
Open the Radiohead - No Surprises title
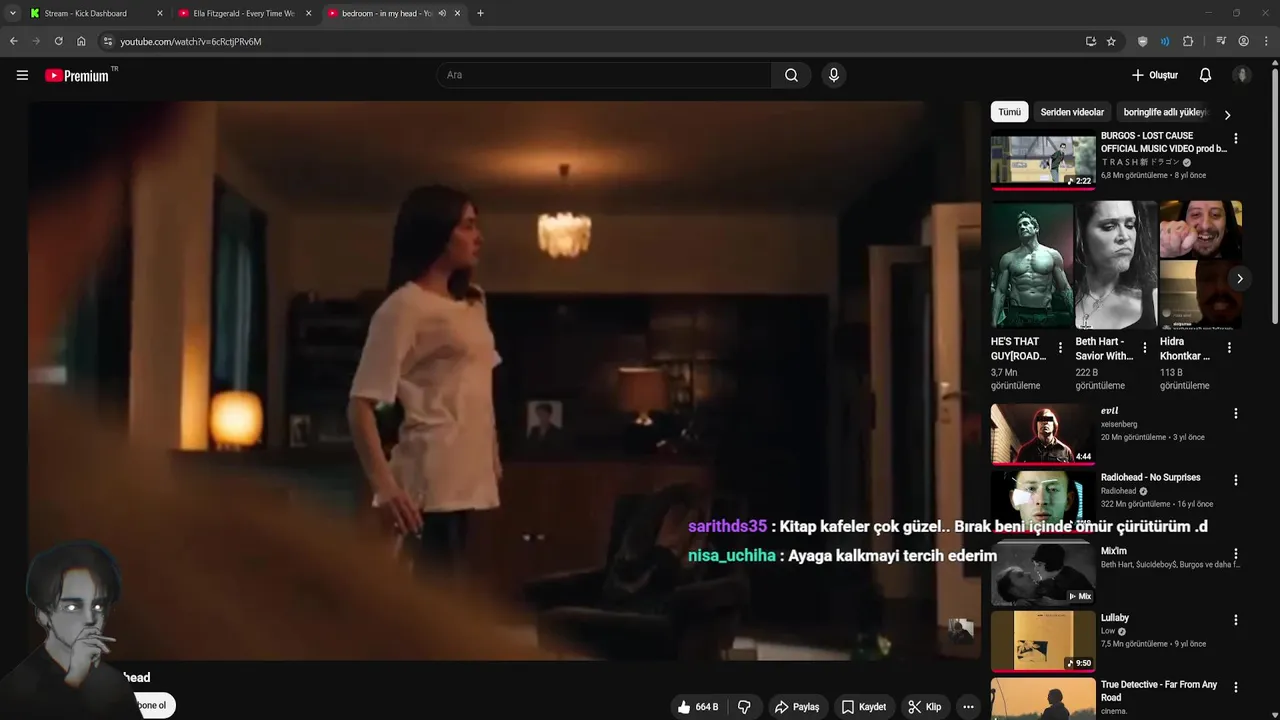(x=1150, y=477)
